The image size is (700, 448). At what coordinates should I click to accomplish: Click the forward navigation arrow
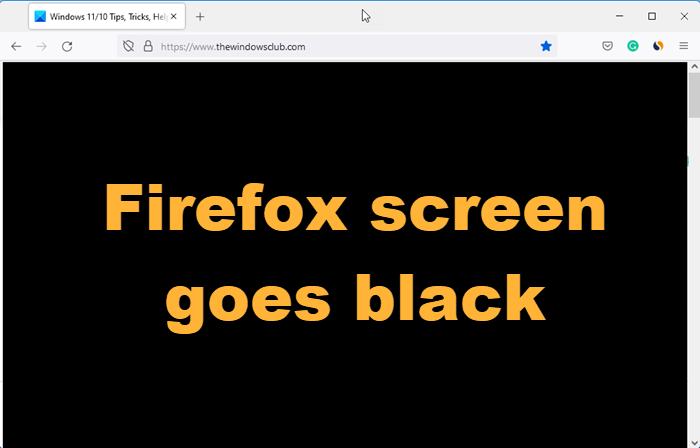(42, 46)
